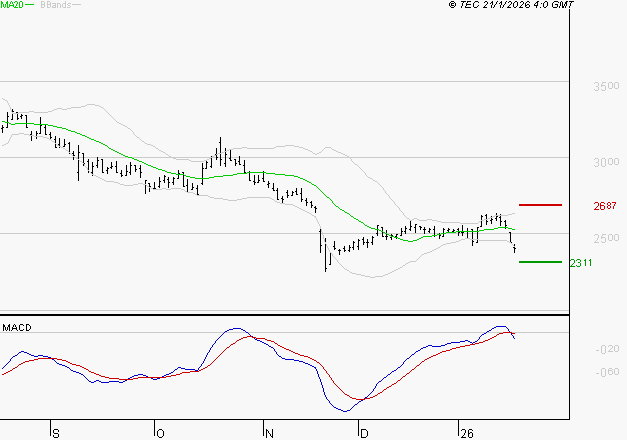The width and height of the screenshot is (627, 440).
Task: Click the red resistance line at 2687
Action: coord(540,204)
